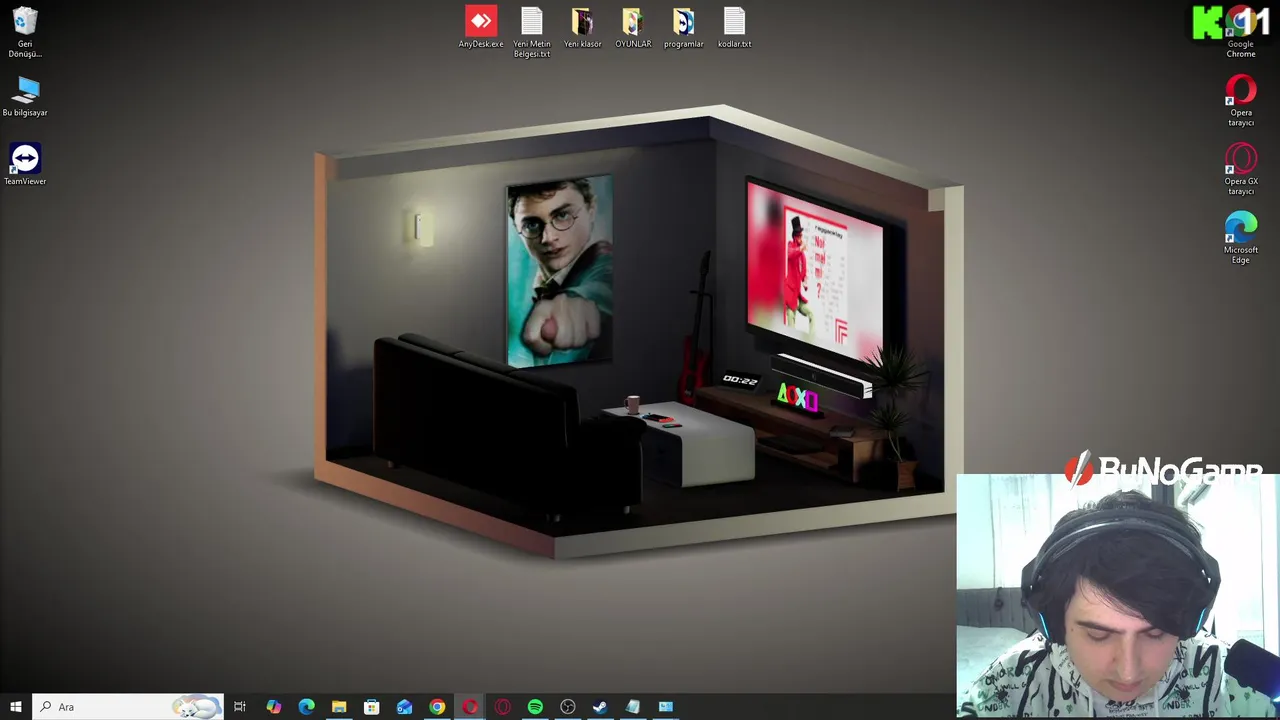
Task: Open Task View from taskbar
Action: [x=240, y=707]
